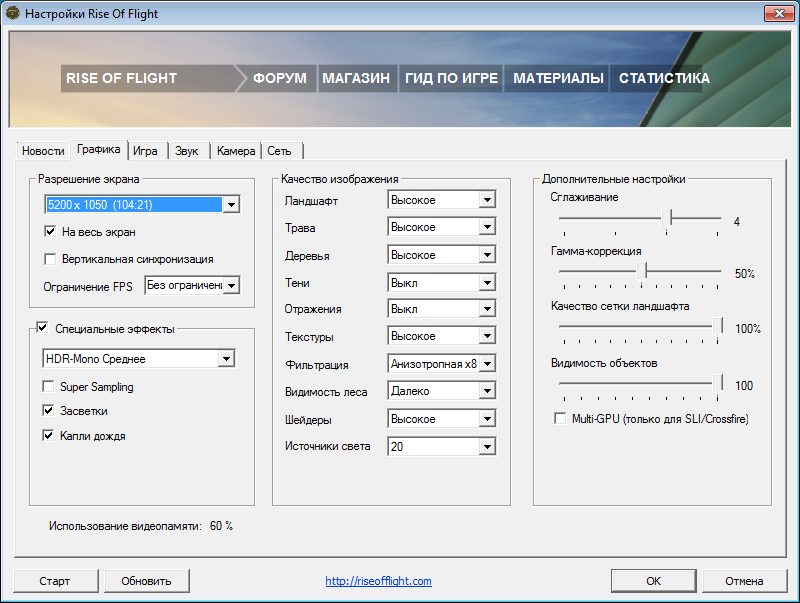Click the Обновить button

tap(147, 581)
